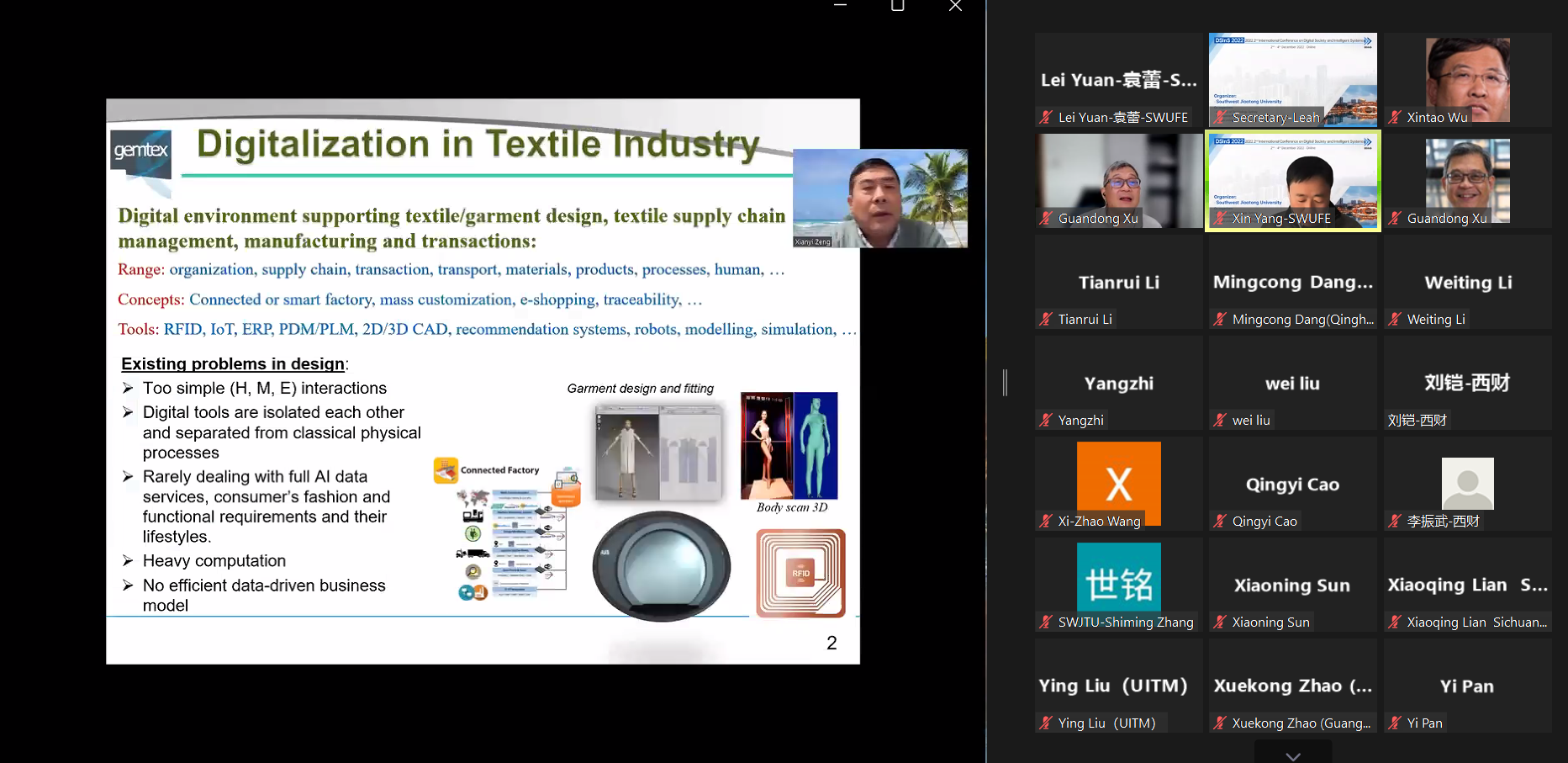Grab the gallery panel divider handle
Viewport: 1568px width, 763px height.
tap(1005, 383)
